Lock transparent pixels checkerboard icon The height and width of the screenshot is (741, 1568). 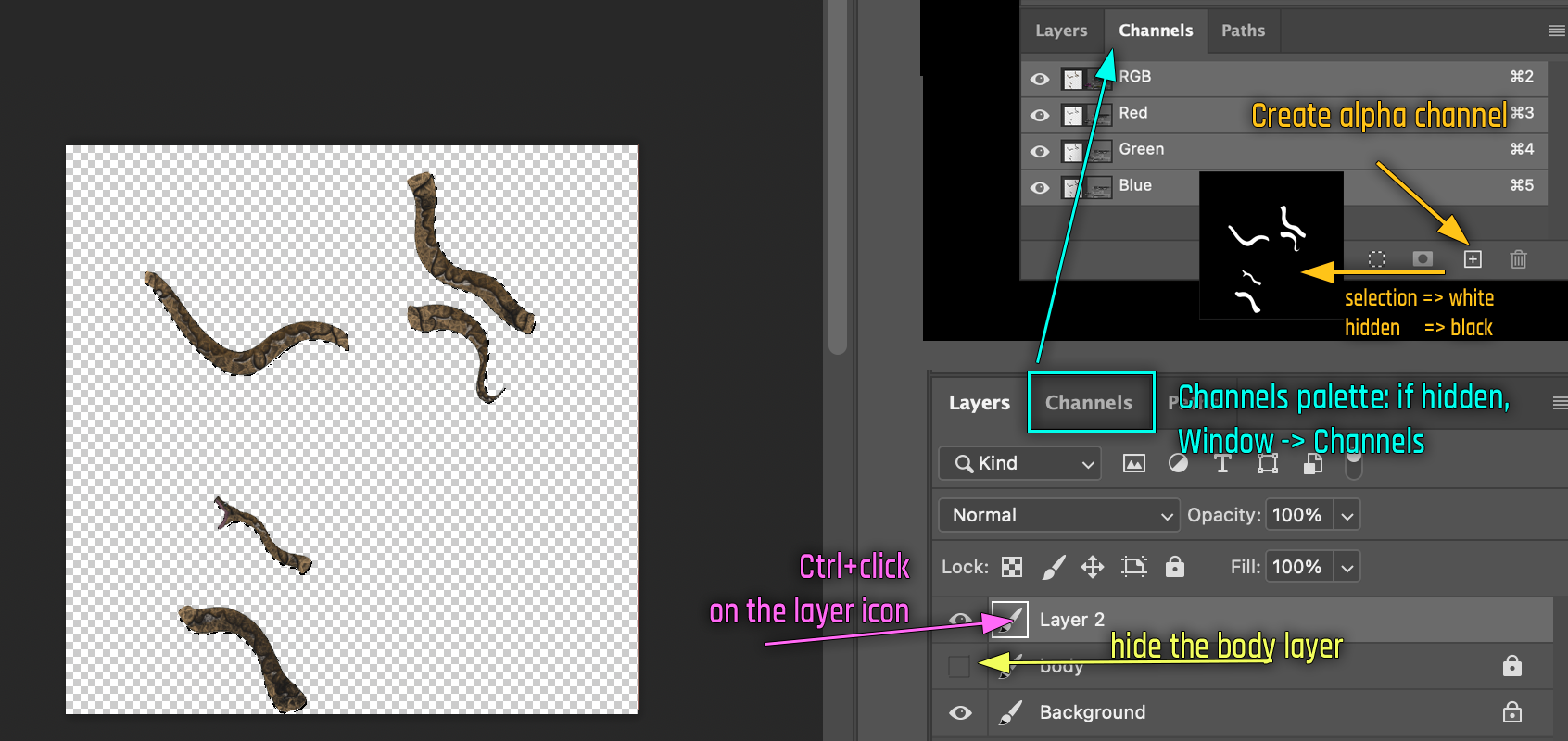point(1012,567)
